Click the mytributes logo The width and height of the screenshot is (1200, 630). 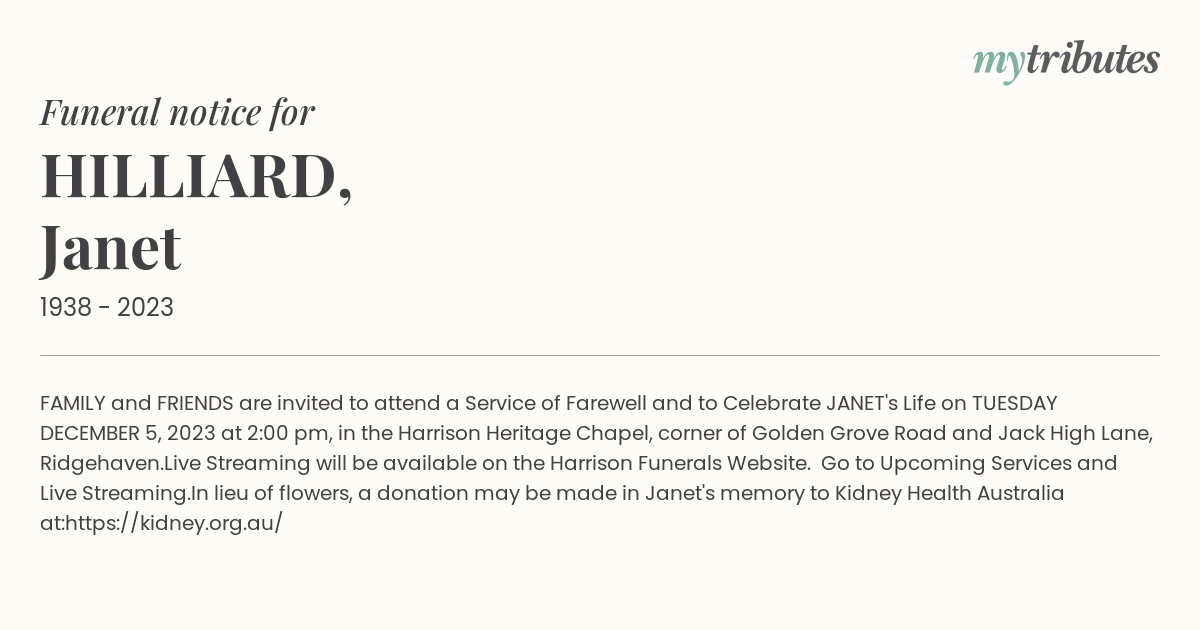tap(1066, 61)
